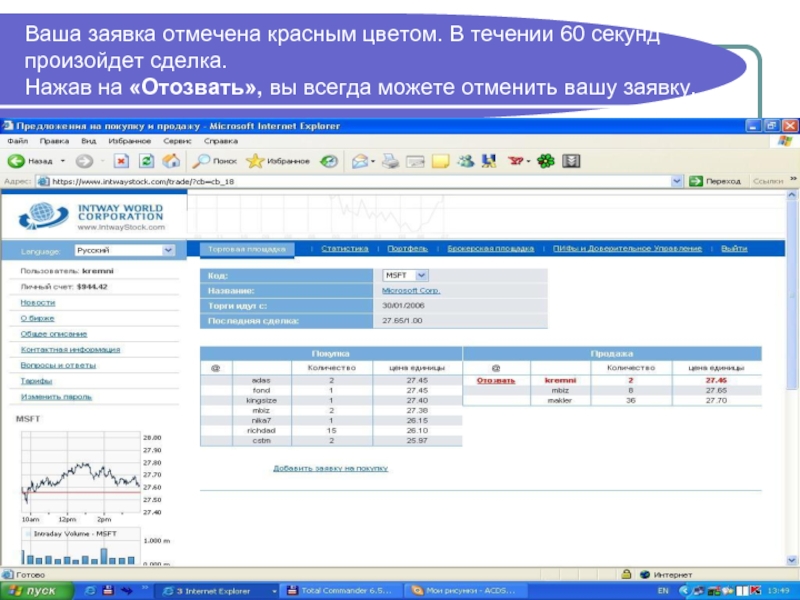
Task: Click the Print icon in the toolbar
Action: coord(392,160)
